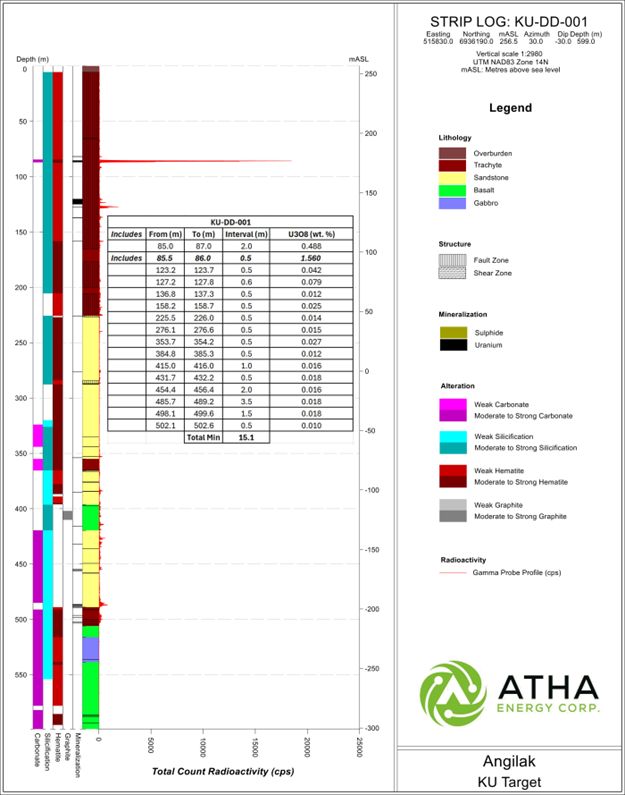Click the Gamma Probe Profile line sample

[452, 574]
